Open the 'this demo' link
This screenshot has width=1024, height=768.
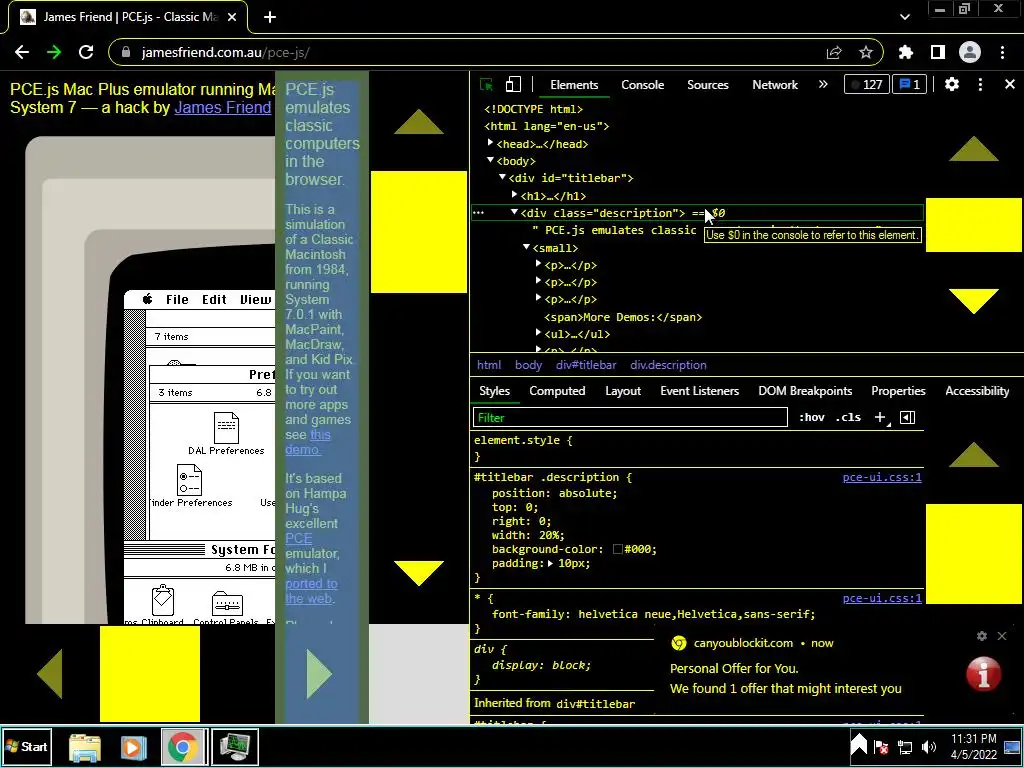tap(307, 442)
